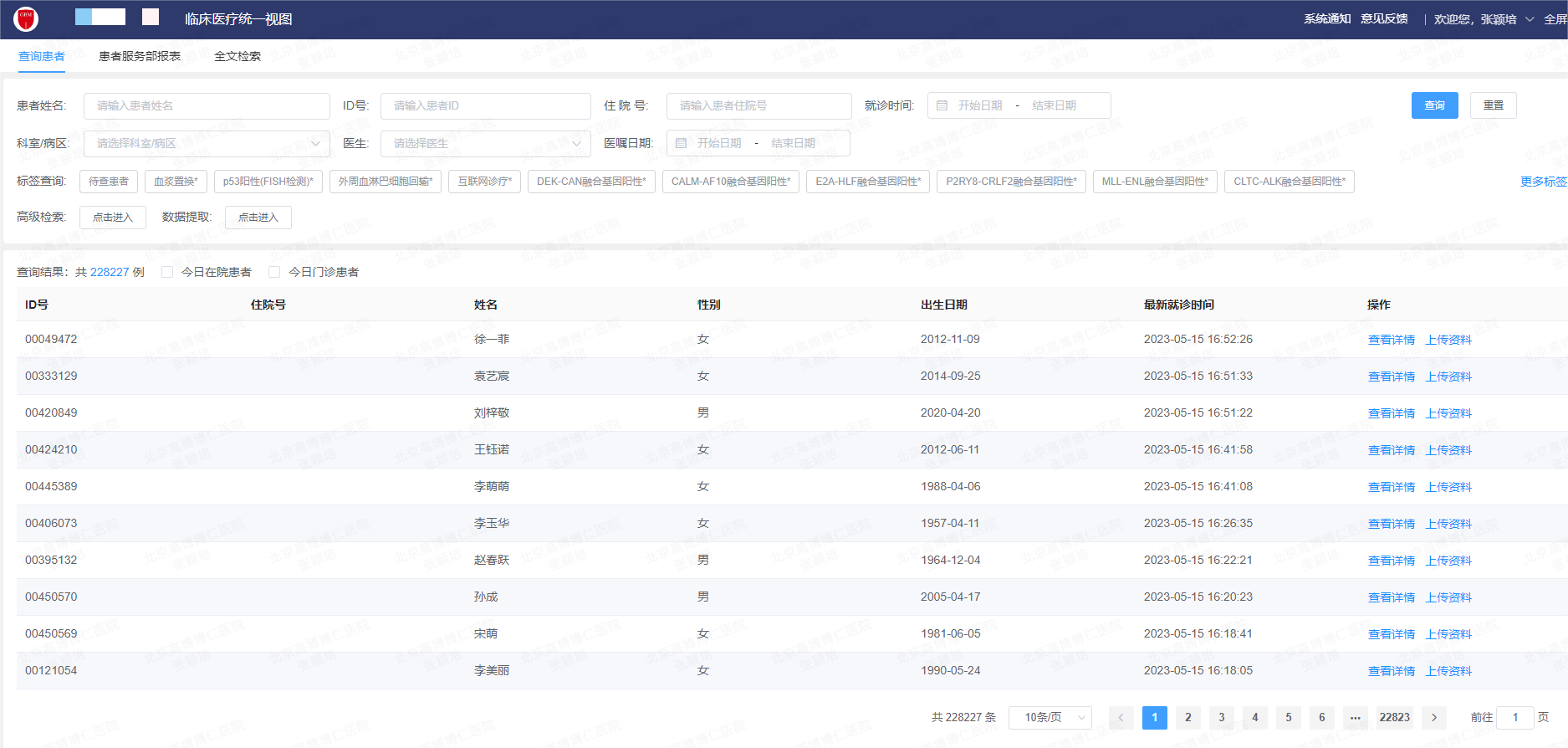
Task: Select the DEK-CAN融合基因阳性 tag
Action: (591, 182)
